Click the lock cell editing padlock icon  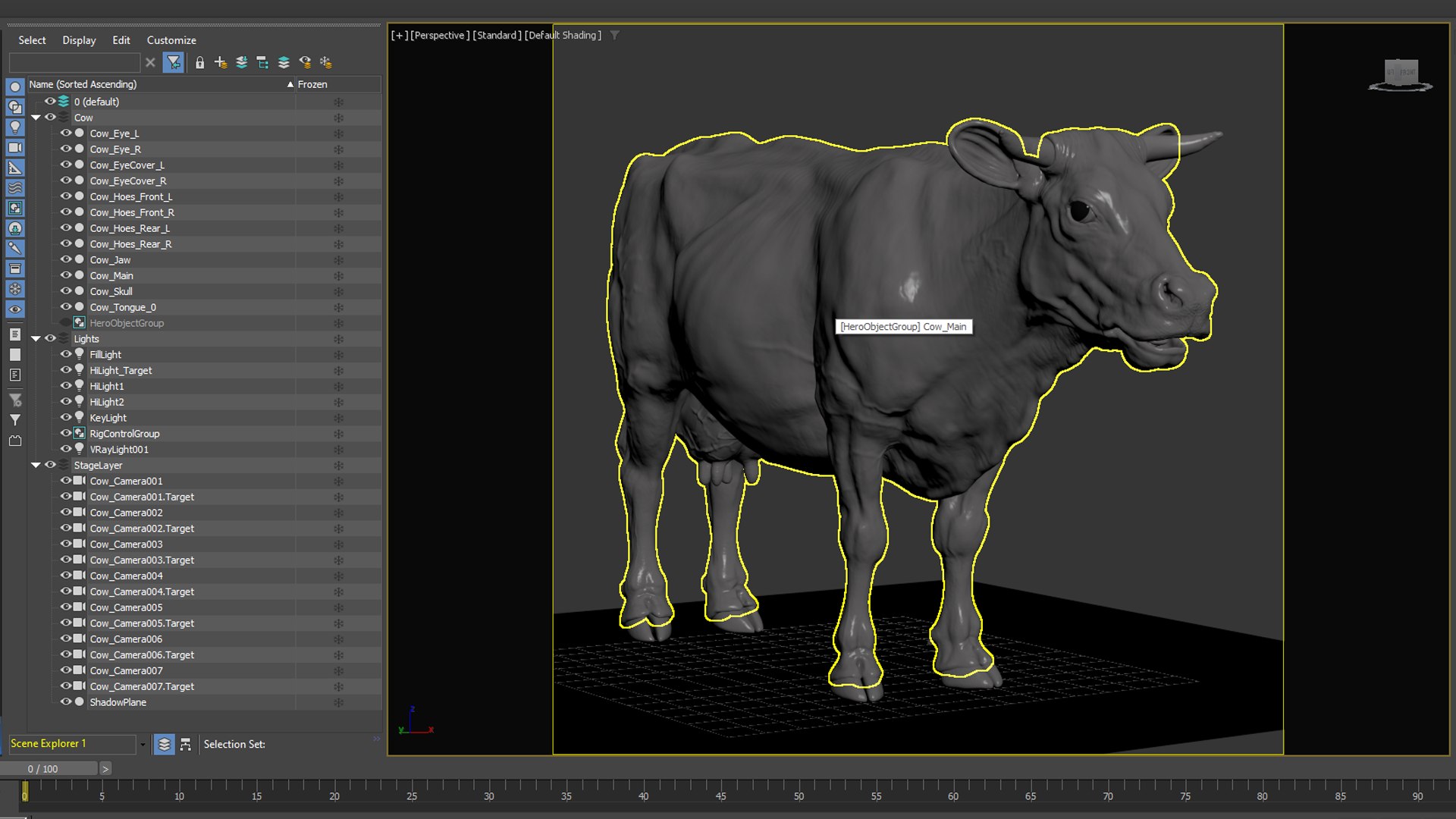tap(199, 62)
